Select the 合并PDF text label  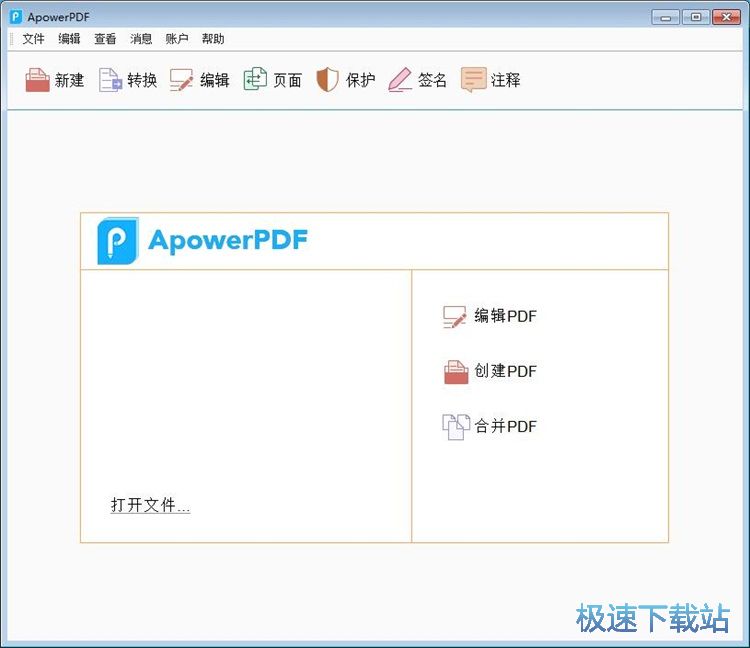(506, 426)
